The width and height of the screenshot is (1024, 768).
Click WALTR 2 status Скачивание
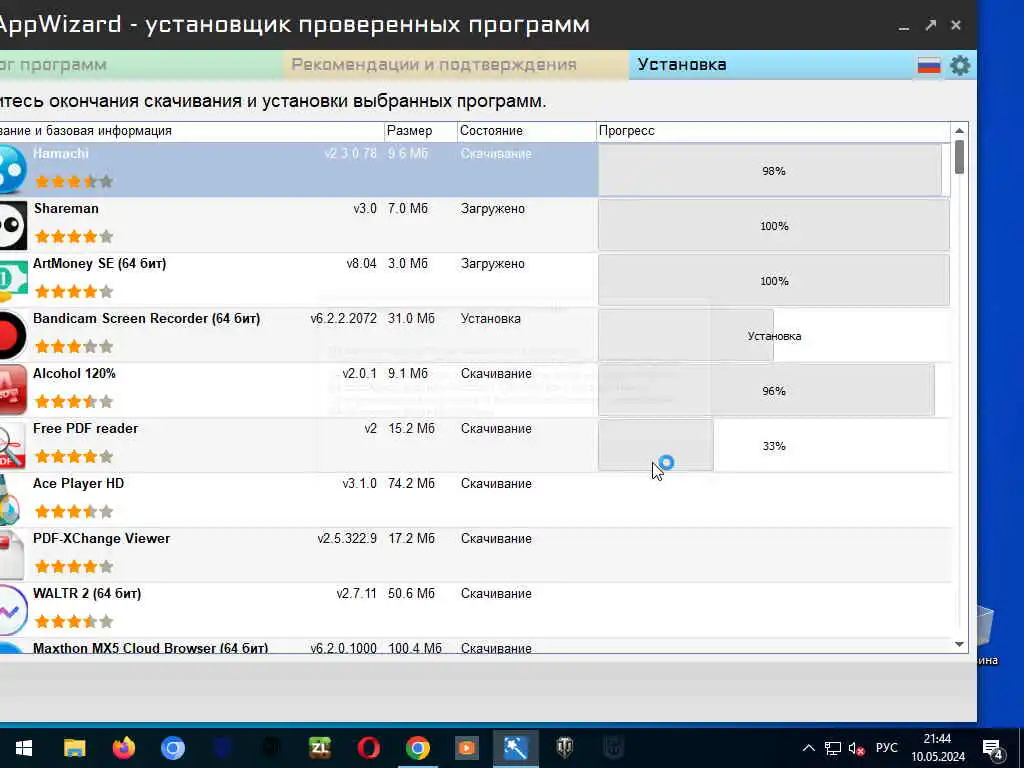click(496, 594)
